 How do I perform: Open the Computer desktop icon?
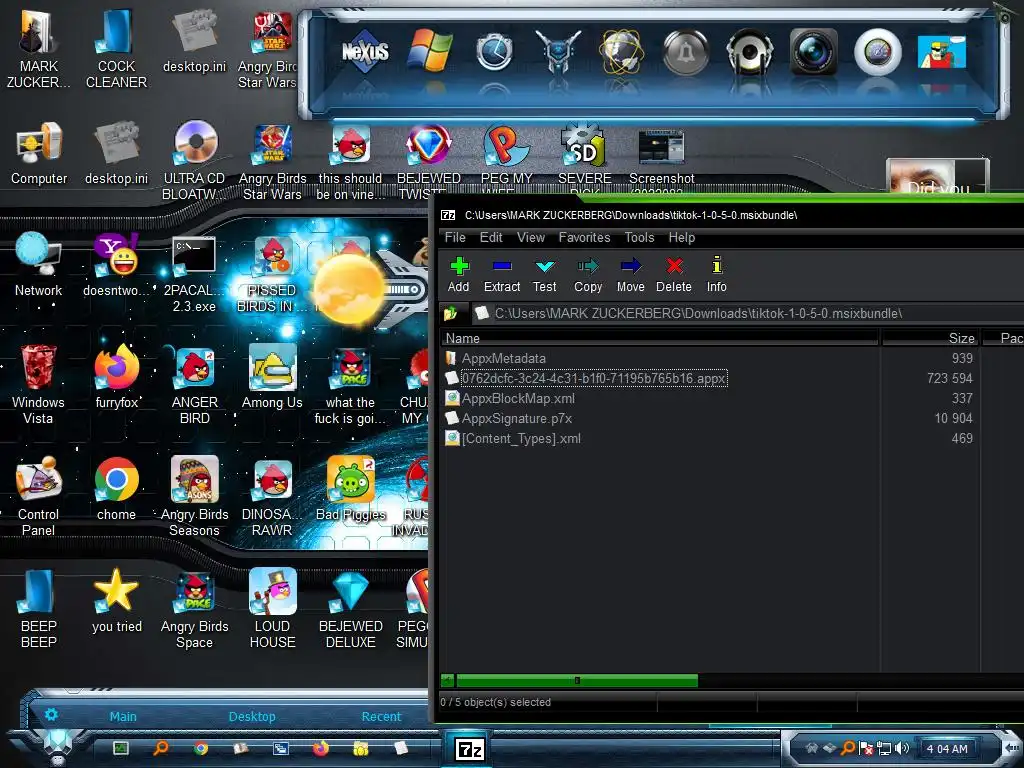39,154
